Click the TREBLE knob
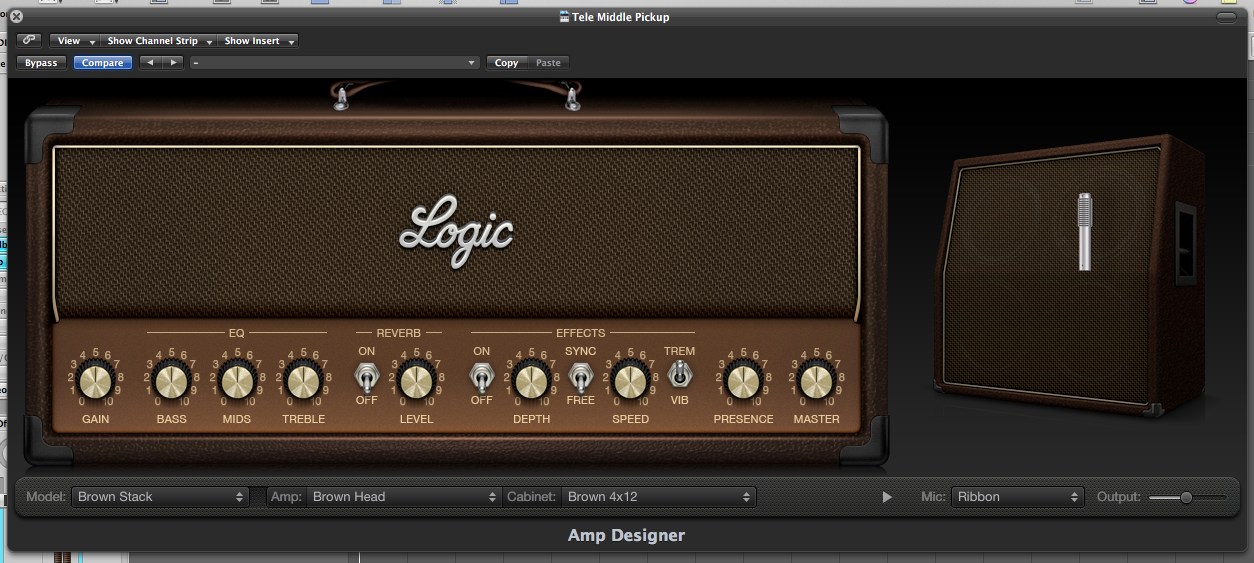 pos(303,381)
